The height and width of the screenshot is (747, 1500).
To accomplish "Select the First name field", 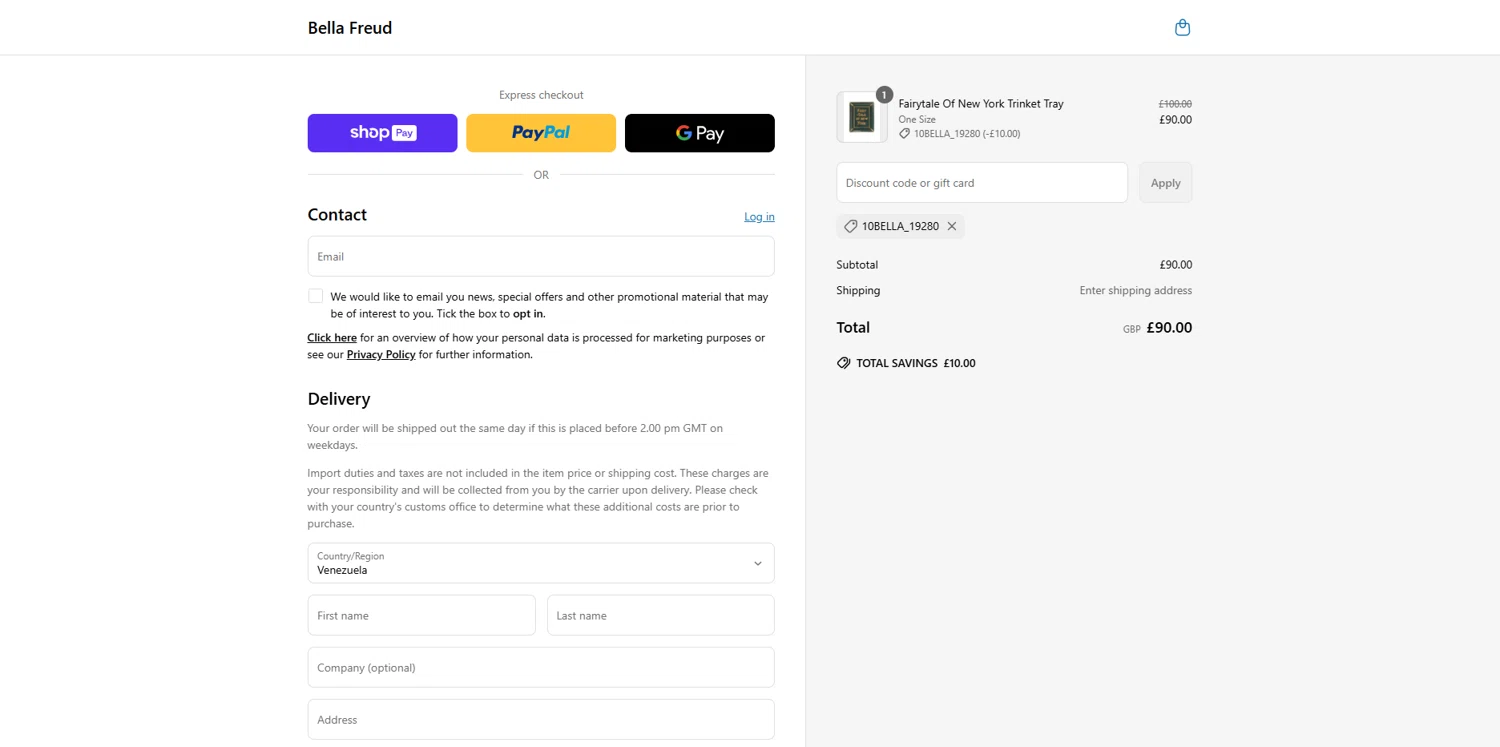I will click(x=421, y=615).
